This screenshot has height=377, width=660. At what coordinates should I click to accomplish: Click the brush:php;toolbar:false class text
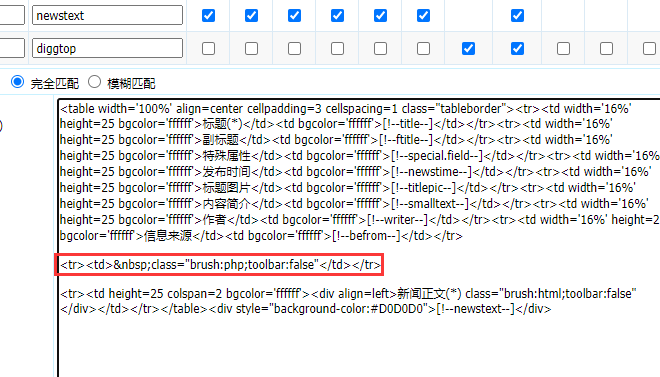pos(252,265)
